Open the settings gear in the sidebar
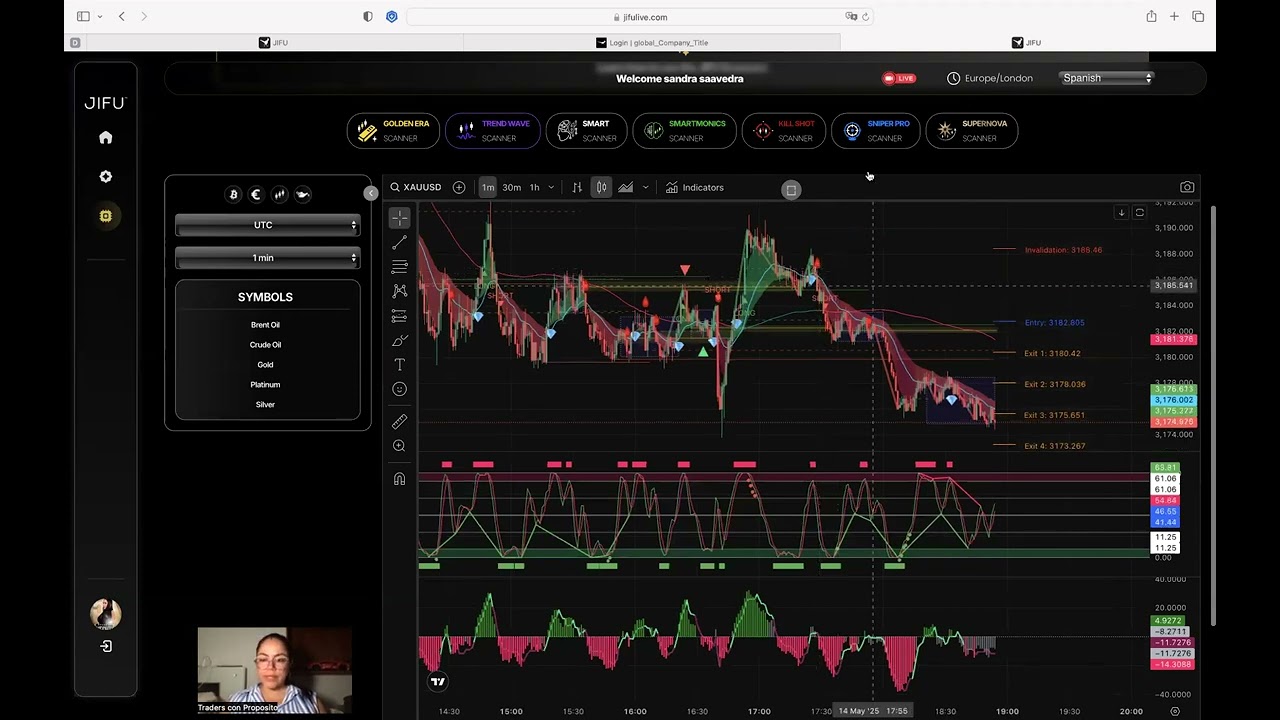This screenshot has height=720, width=1280. point(105,177)
